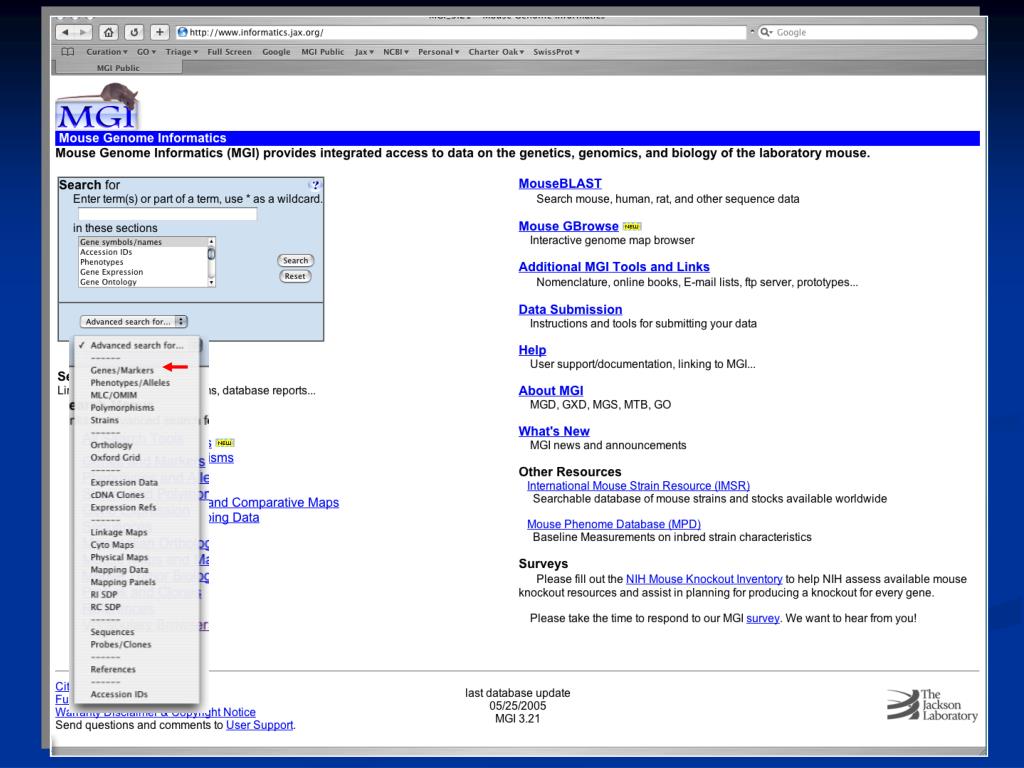Screen dimensions: 1024x768
Task: Click the Search button
Action: pos(295,260)
